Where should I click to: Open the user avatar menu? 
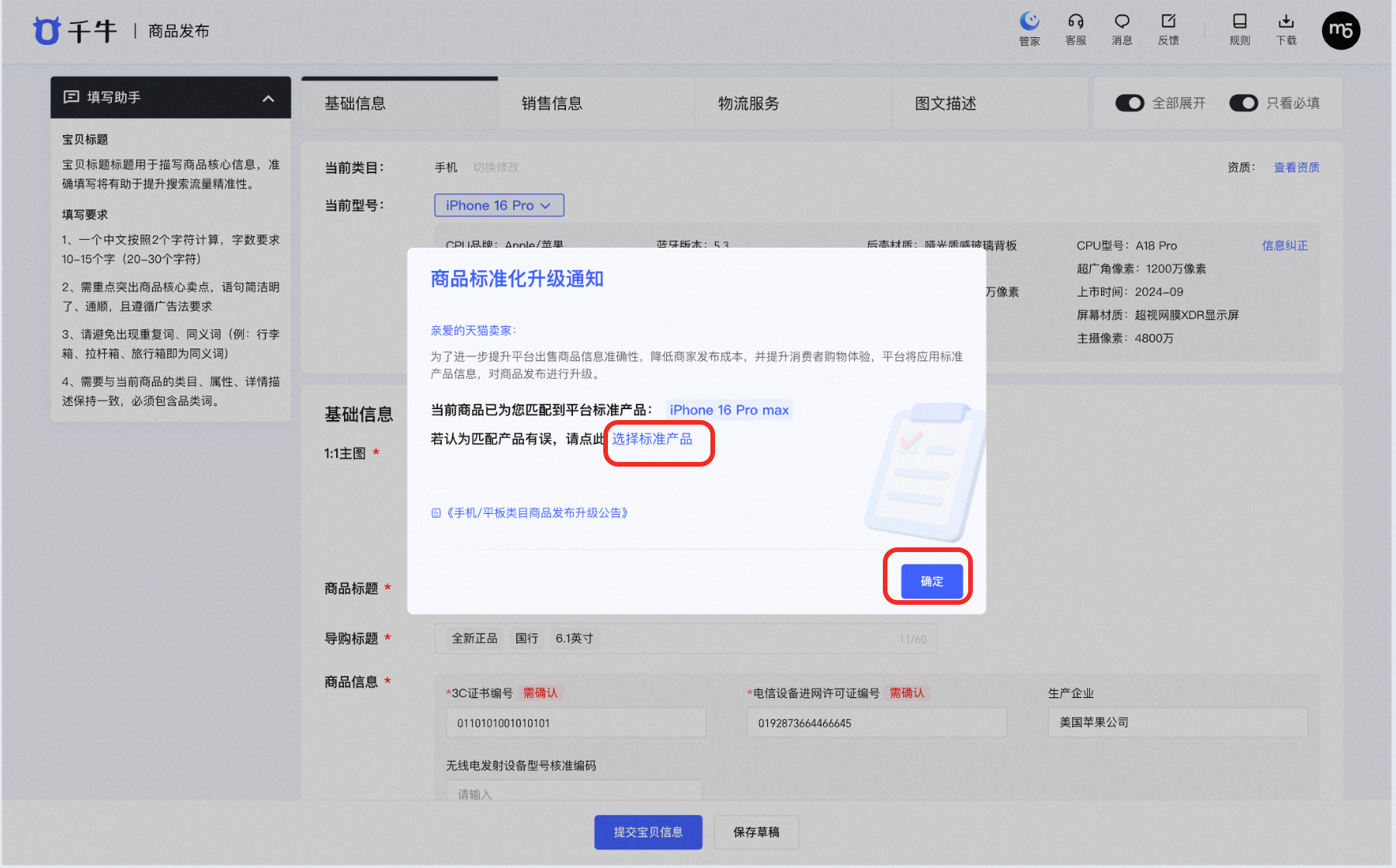(x=1341, y=30)
